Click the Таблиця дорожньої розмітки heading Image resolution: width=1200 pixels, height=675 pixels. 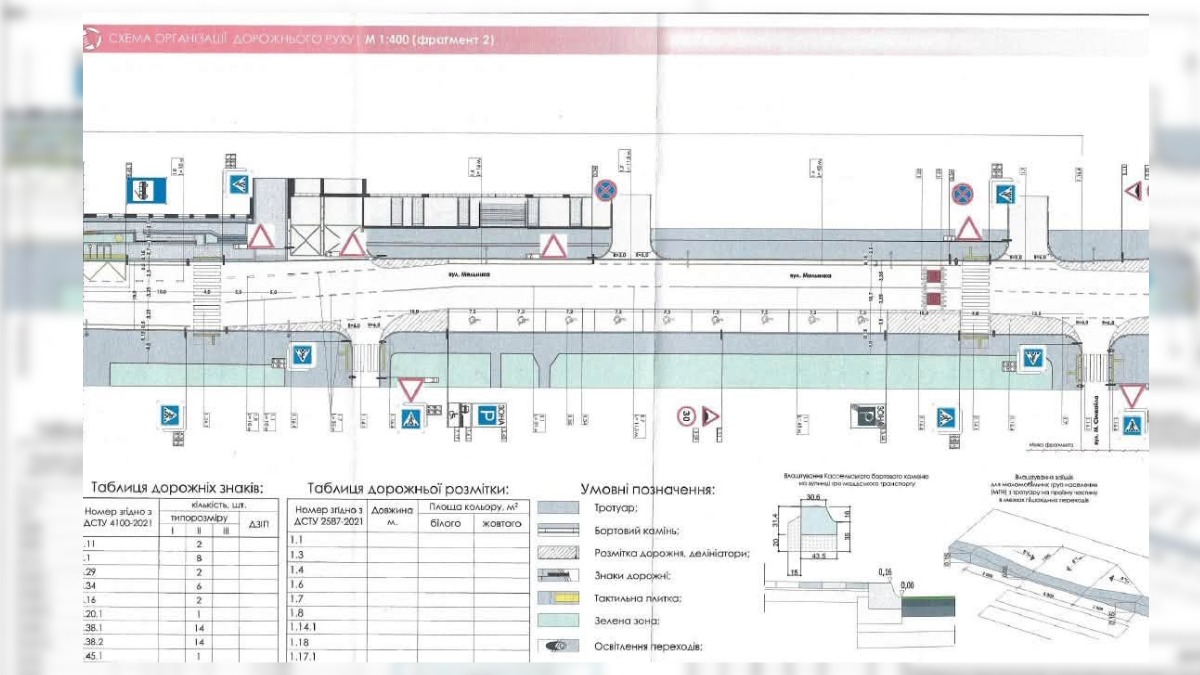(408, 488)
